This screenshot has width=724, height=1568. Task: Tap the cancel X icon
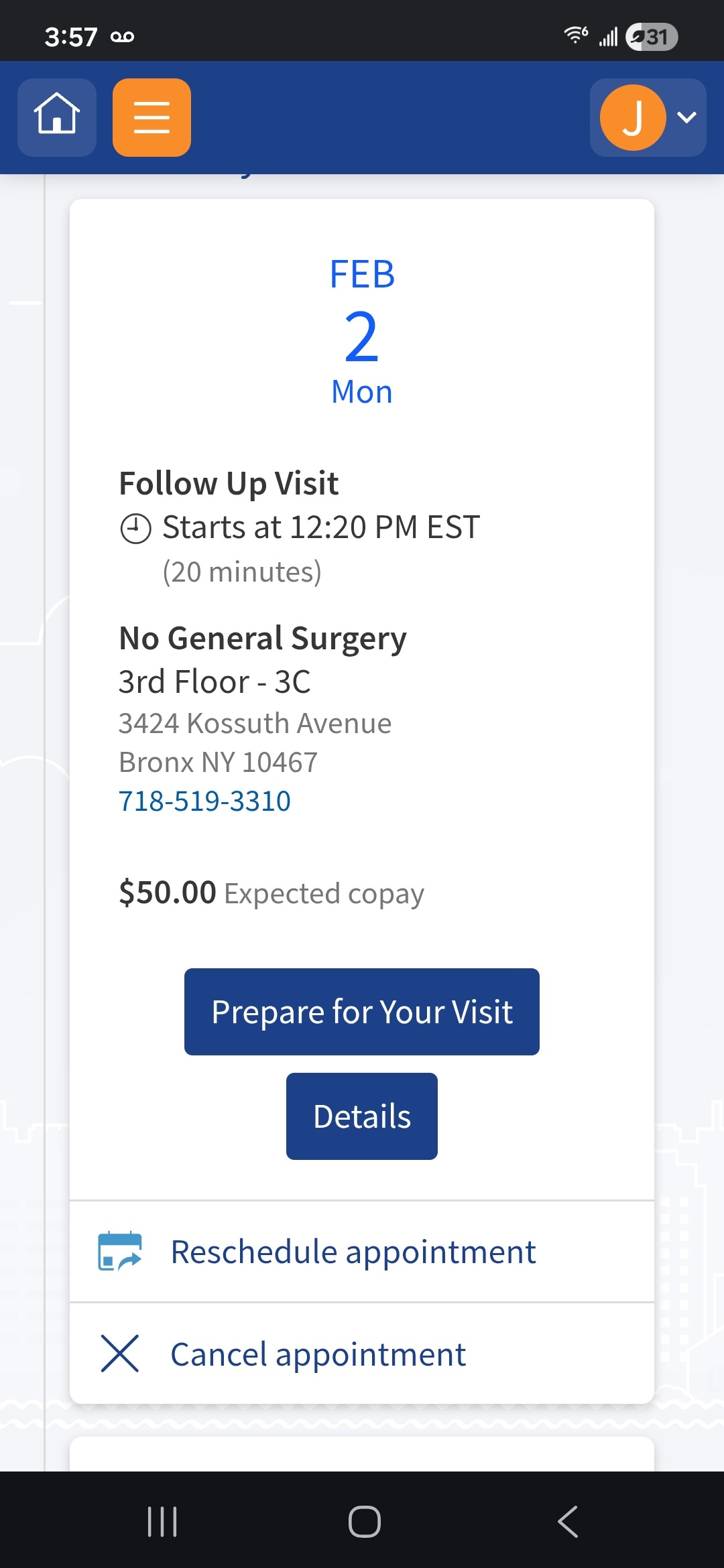point(120,1354)
